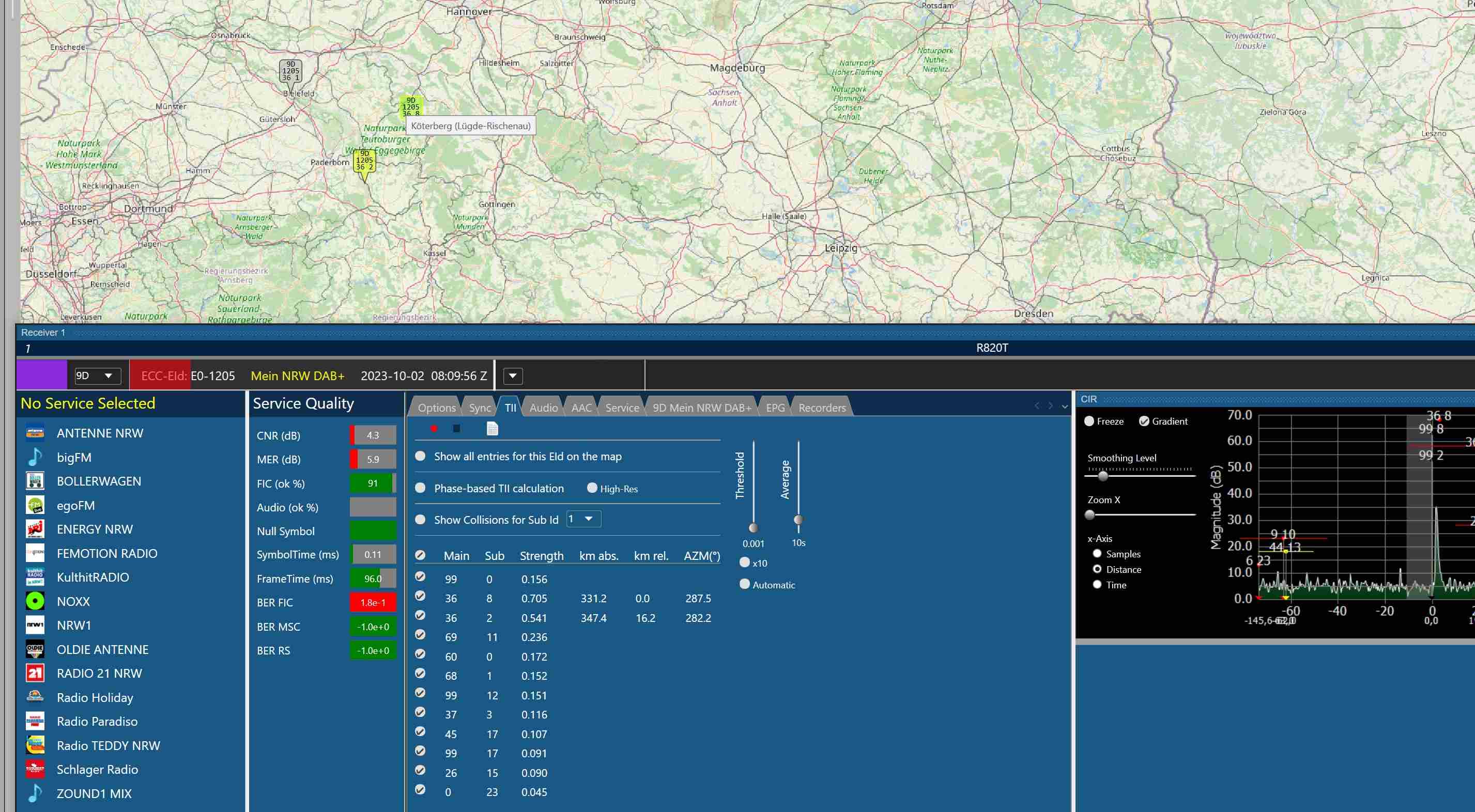Switch to the AAC tab
1475x812 pixels.
tap(581, 408)
